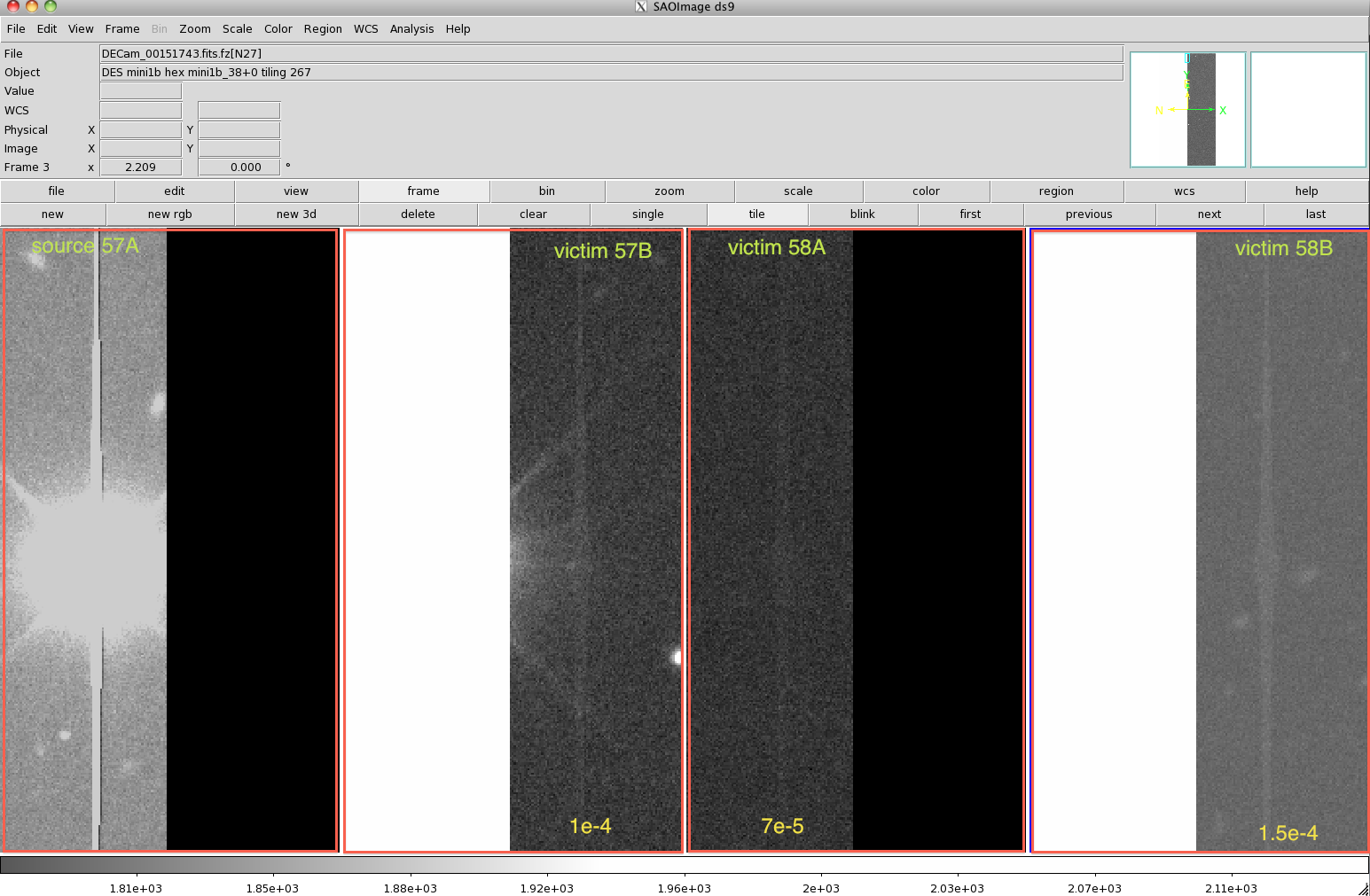The height and width of the screenshot is (896, 1370).
Task: Open the WCS menu
Action: pos(365,29)
